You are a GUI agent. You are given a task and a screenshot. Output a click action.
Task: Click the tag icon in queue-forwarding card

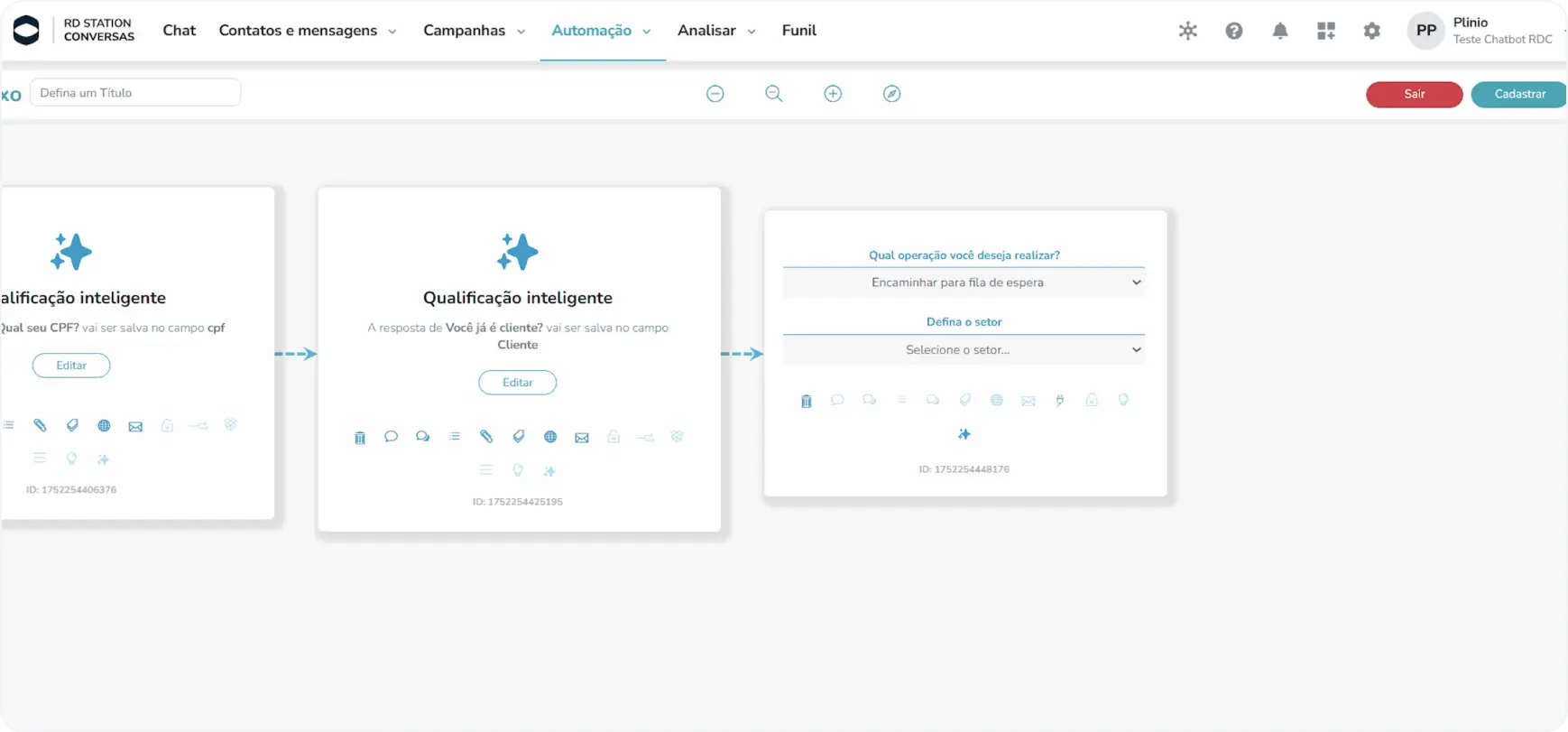pyautogui.click(x=964, y=400)
